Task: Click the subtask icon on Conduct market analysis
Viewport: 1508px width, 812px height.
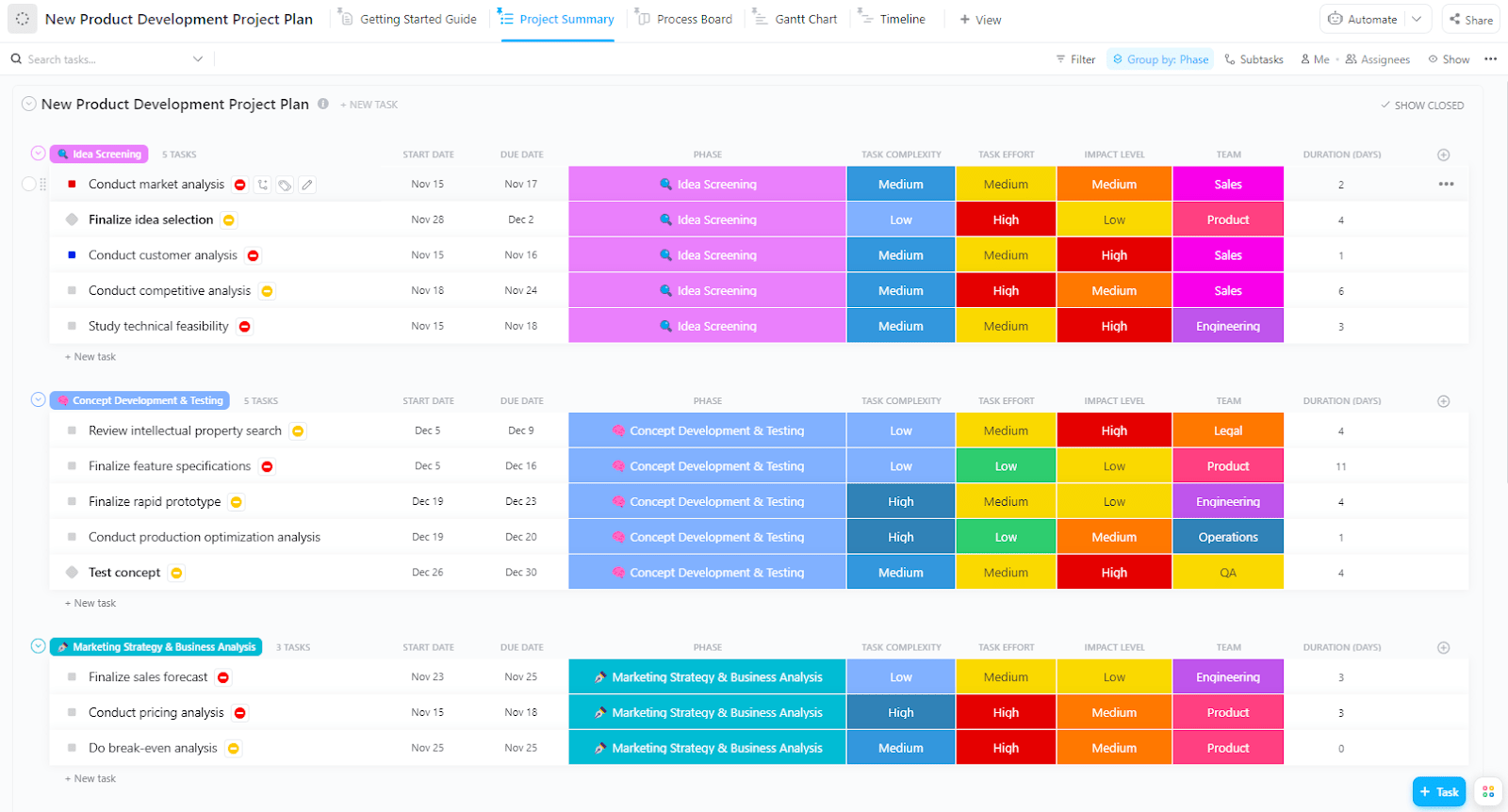Action: [x=262, y=185]
